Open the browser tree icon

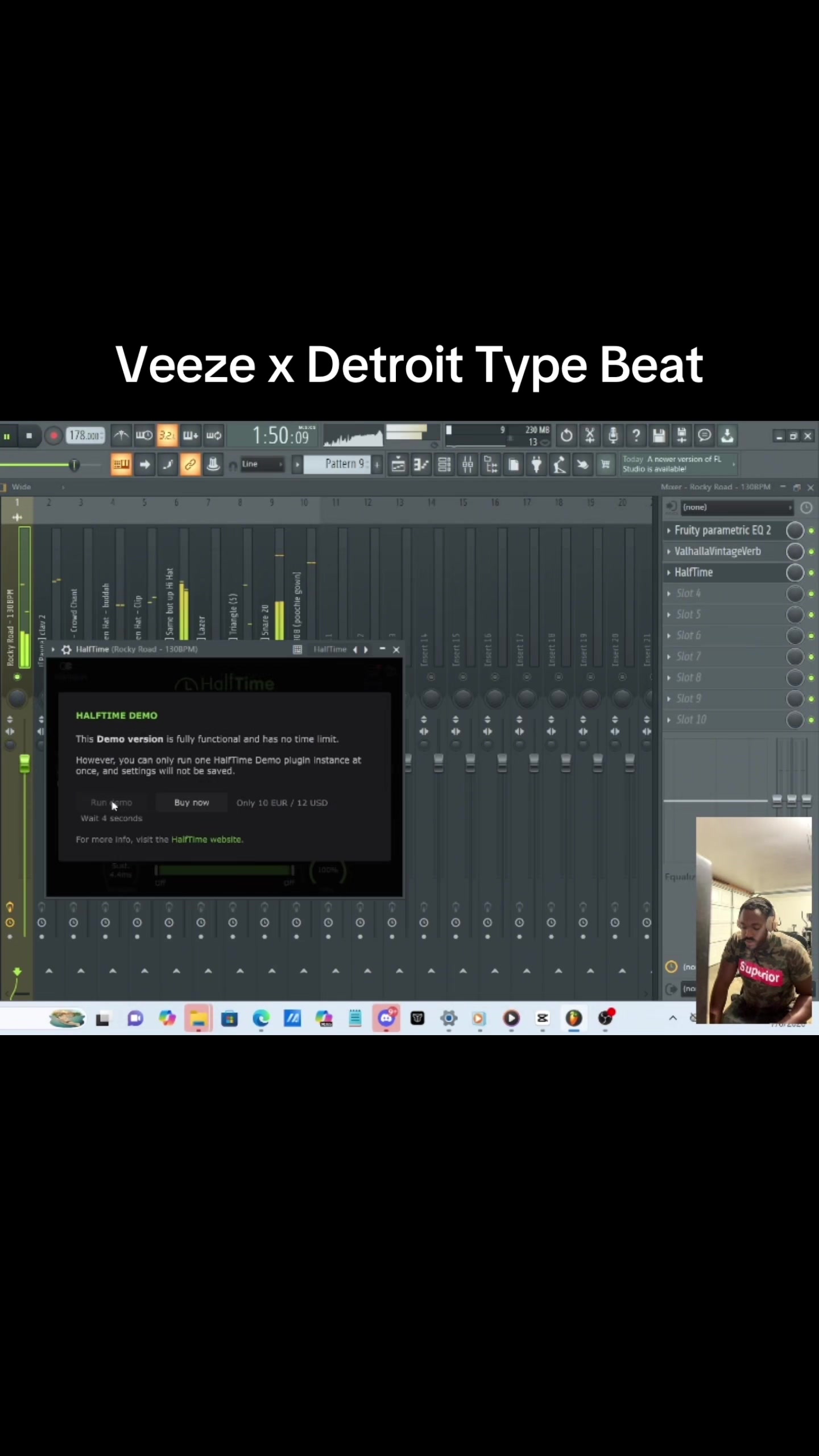coord(490,465)
